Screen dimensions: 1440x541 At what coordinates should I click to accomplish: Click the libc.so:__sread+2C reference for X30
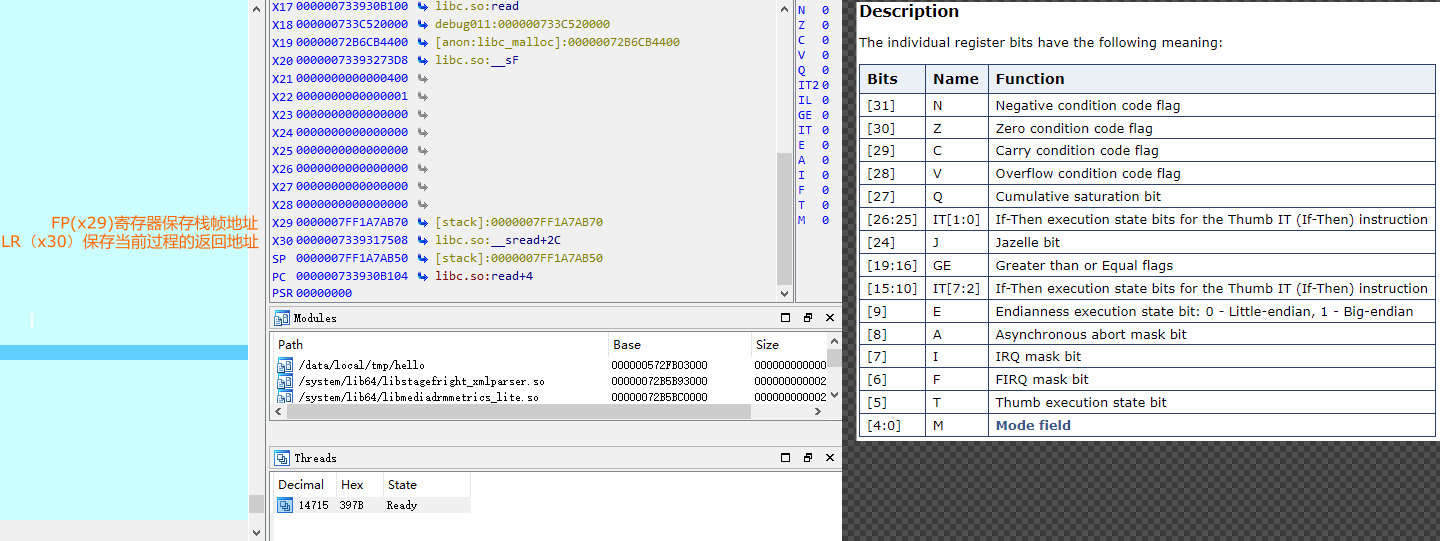pos(497,240)
